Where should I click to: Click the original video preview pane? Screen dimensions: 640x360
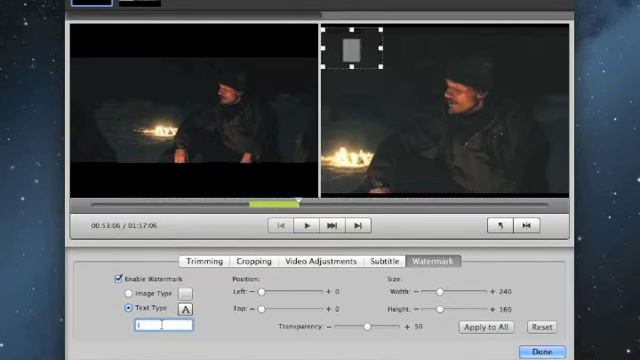[x=194, y=111]
